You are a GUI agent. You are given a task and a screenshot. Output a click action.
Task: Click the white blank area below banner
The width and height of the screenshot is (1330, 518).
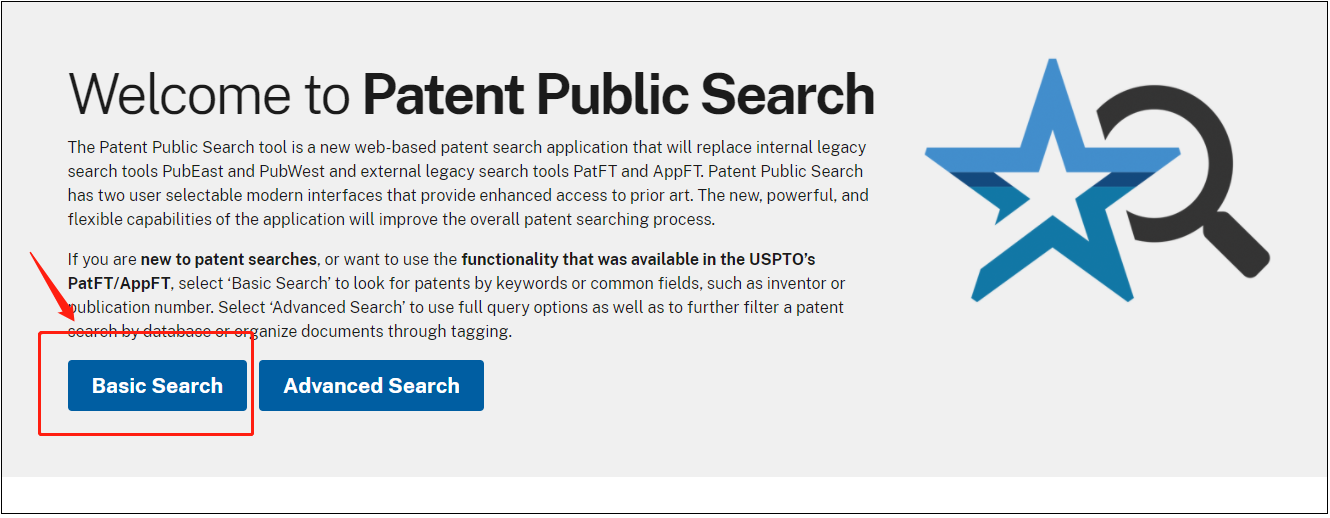click(x=665, y=495)
